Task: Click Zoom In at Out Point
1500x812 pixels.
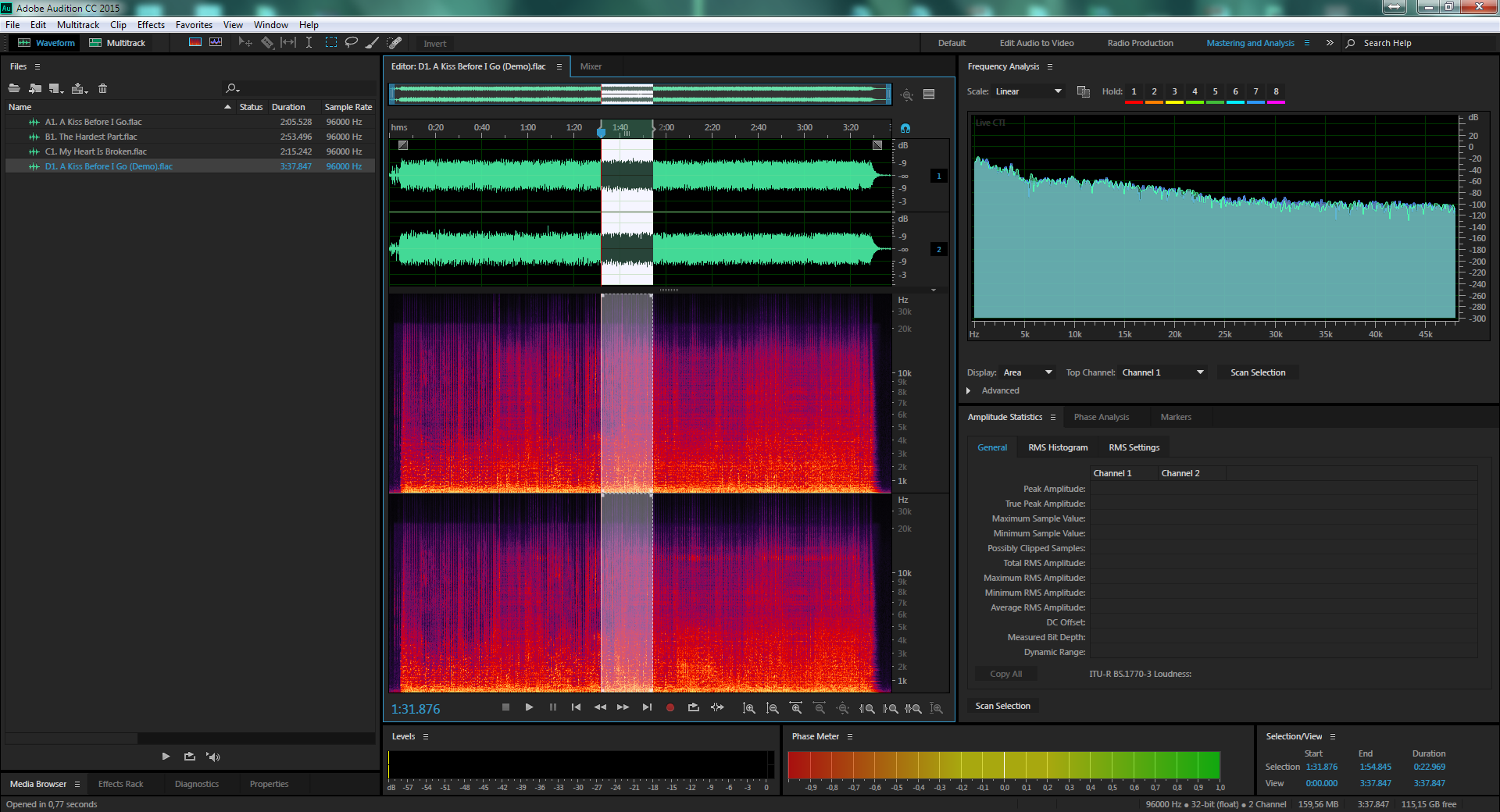Action: [x=890, y=708]
